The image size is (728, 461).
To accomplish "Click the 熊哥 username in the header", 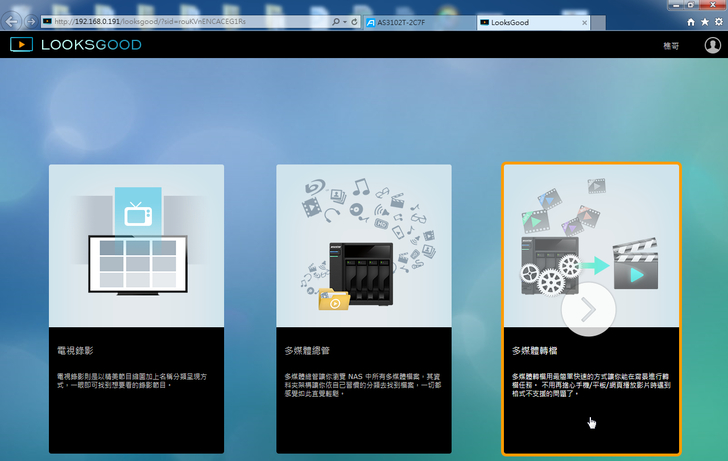I will [670, 46].
